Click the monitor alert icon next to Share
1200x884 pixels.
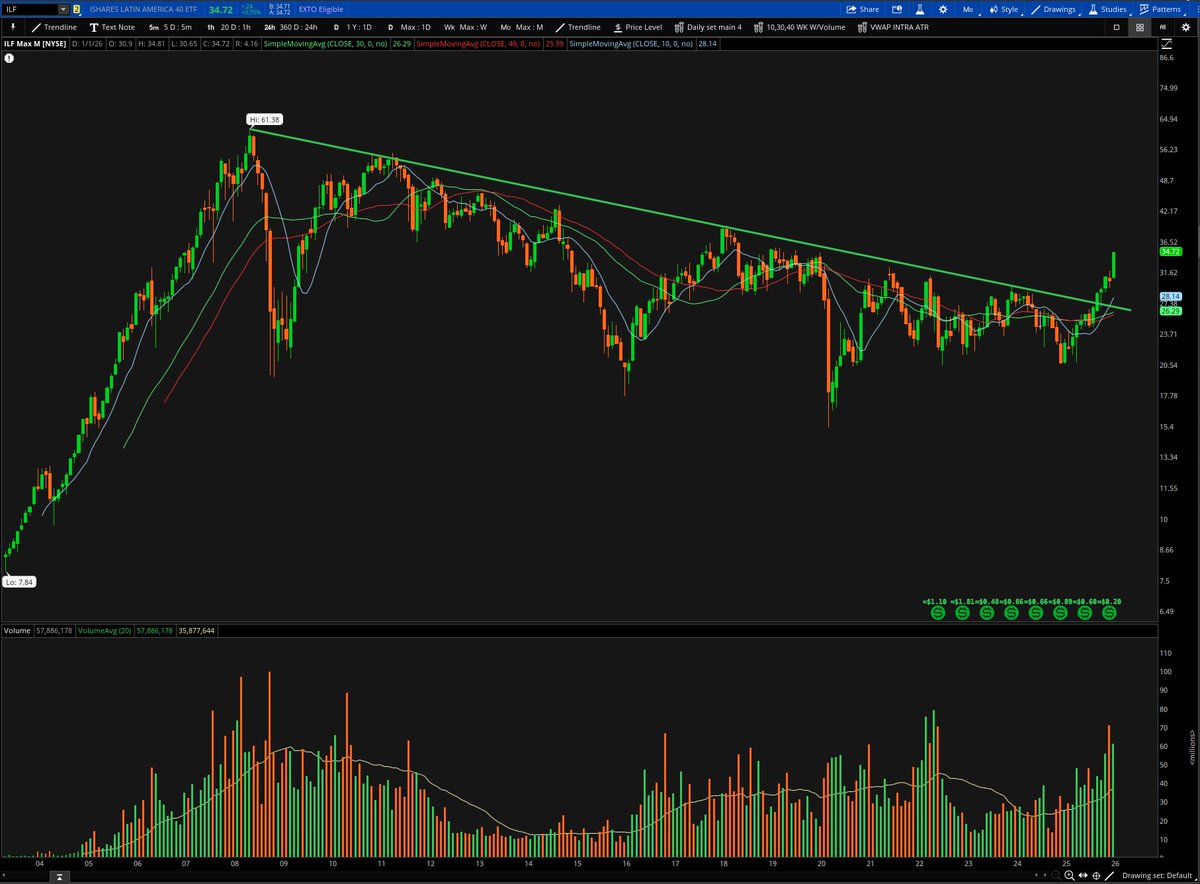(x=897, y=9)
